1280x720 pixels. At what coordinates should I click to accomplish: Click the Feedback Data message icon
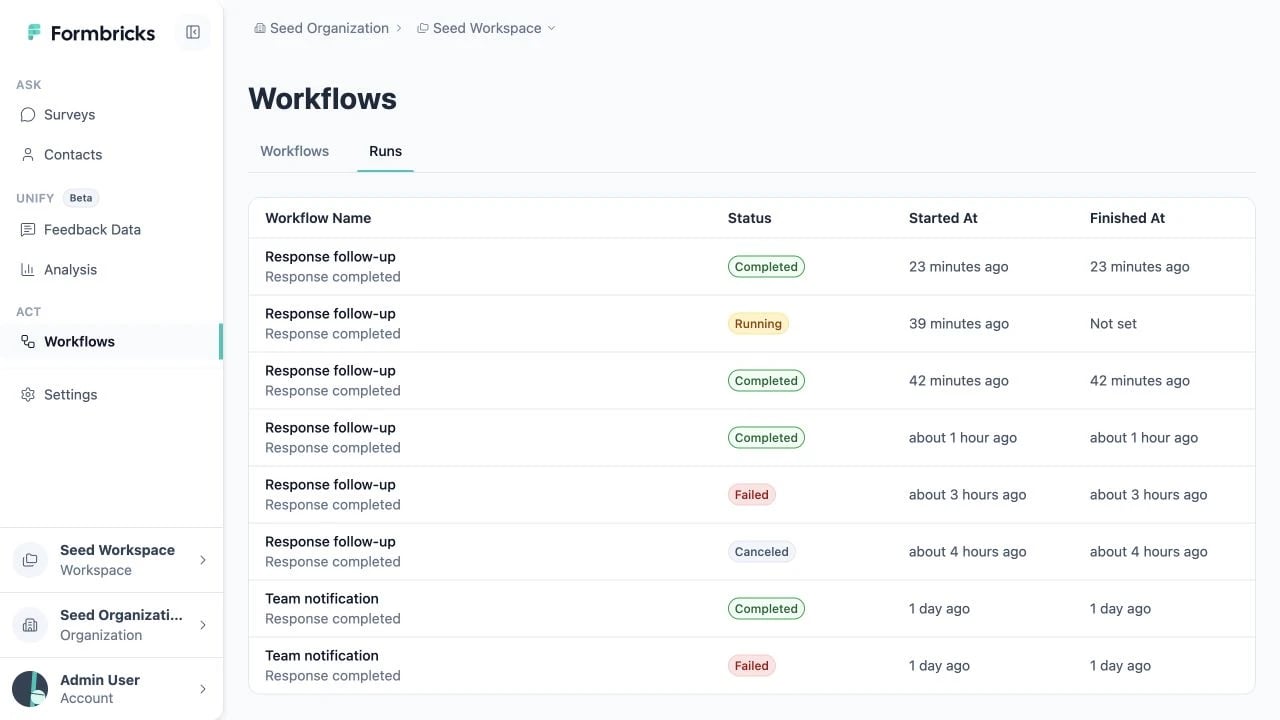click(28, 230)
